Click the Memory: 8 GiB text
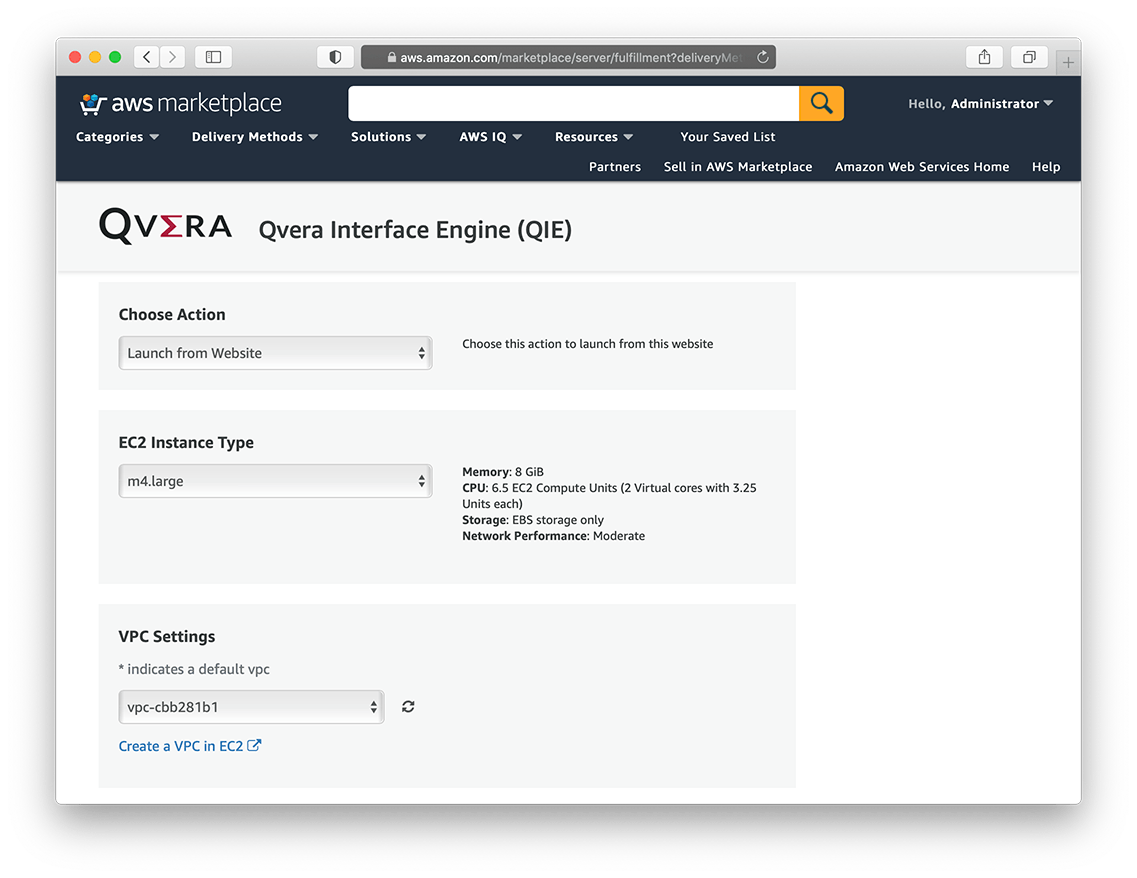Viewport: 1137px width, 878px height. point(503,472)
